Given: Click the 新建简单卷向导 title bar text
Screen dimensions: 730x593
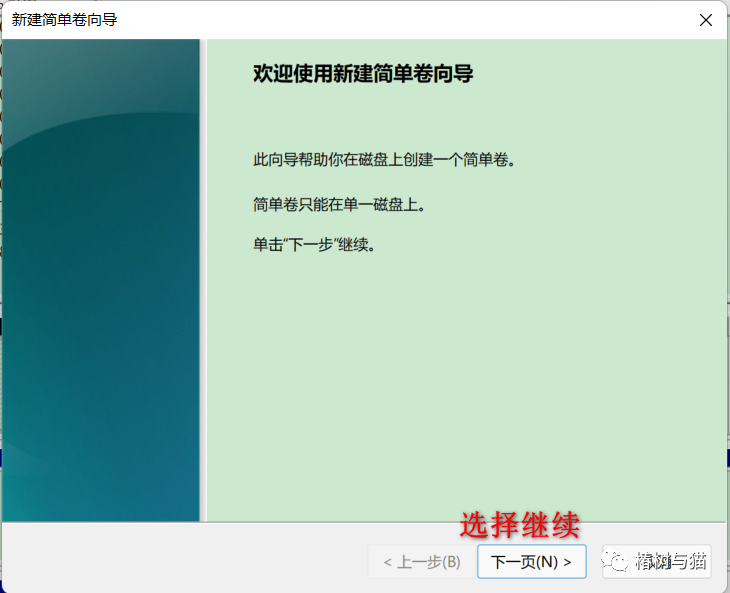Looking at the screenshot, I should point(64,20).
